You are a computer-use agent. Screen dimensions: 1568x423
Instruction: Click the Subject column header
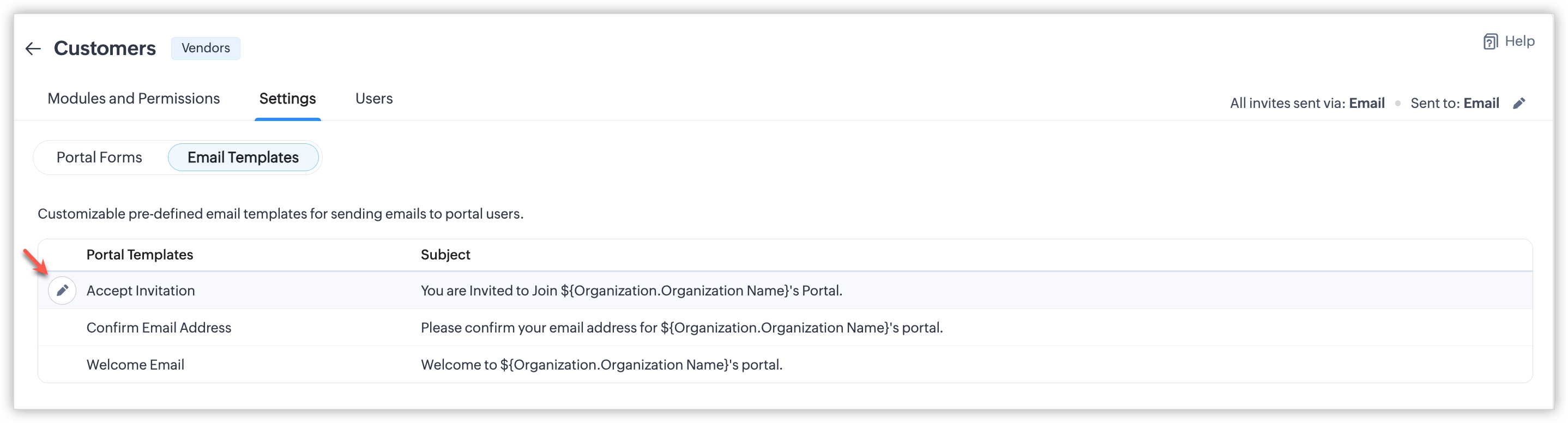(x=445, y=255)
